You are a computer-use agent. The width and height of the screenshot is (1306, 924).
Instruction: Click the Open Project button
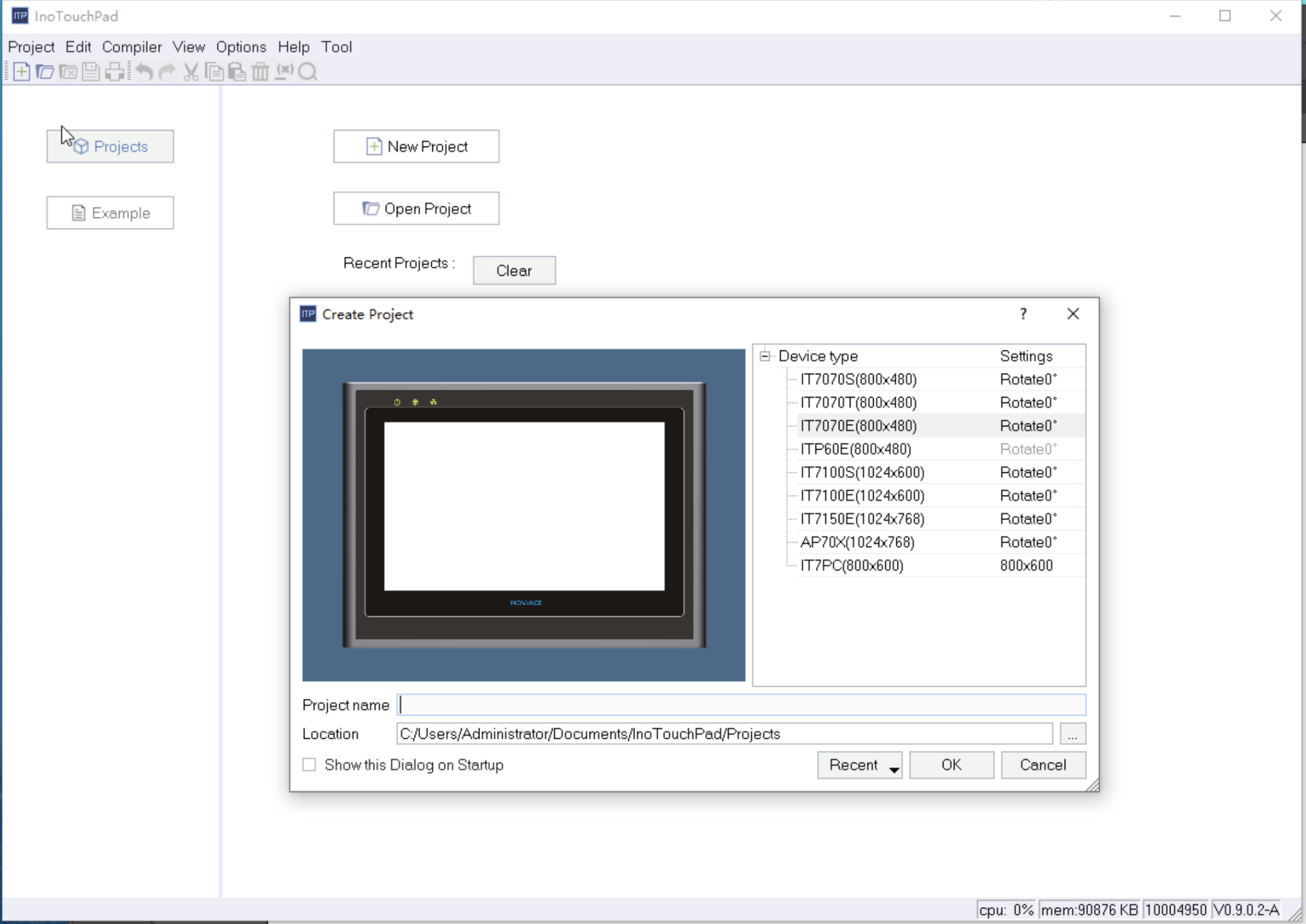416,208
